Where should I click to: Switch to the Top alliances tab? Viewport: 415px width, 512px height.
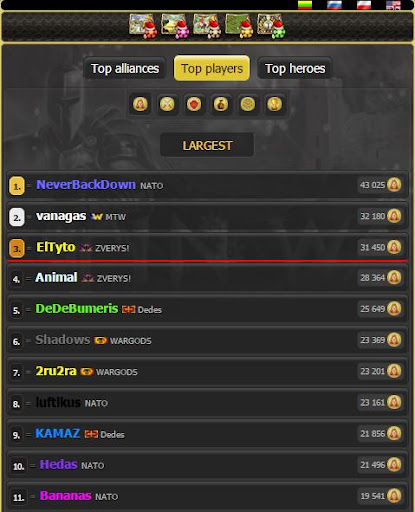(125, 69)
